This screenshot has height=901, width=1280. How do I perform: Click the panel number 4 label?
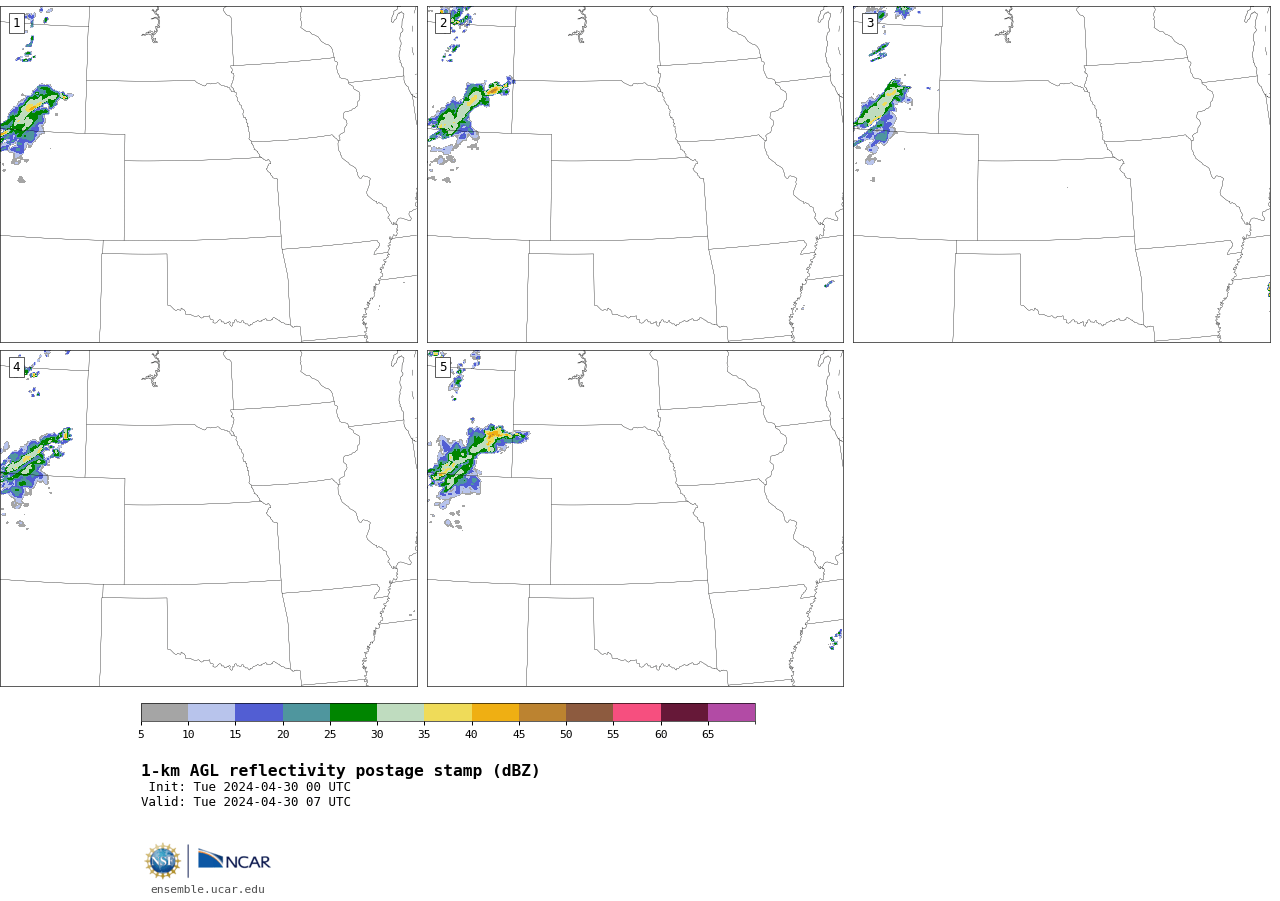[17, 367]
